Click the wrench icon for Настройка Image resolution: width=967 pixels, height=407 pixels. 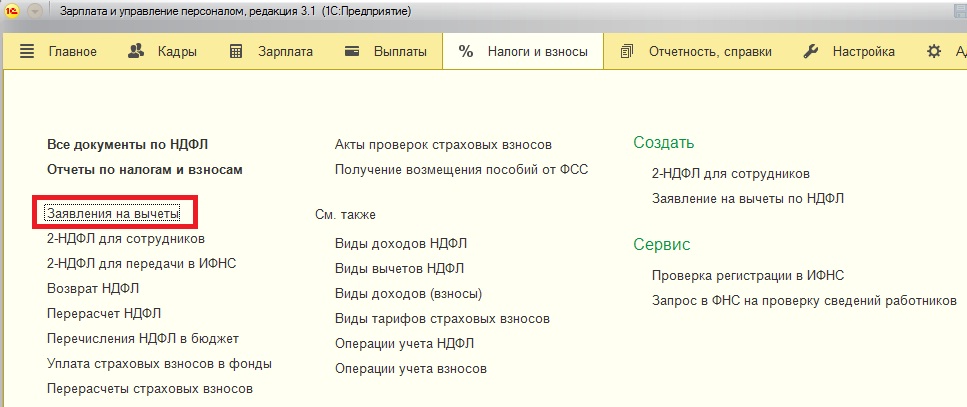pyautogui.click(x=812, y=52)
